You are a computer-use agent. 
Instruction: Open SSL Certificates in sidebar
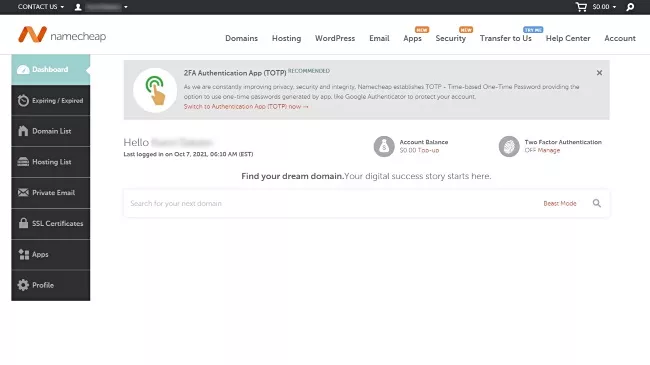pos(51,224)
